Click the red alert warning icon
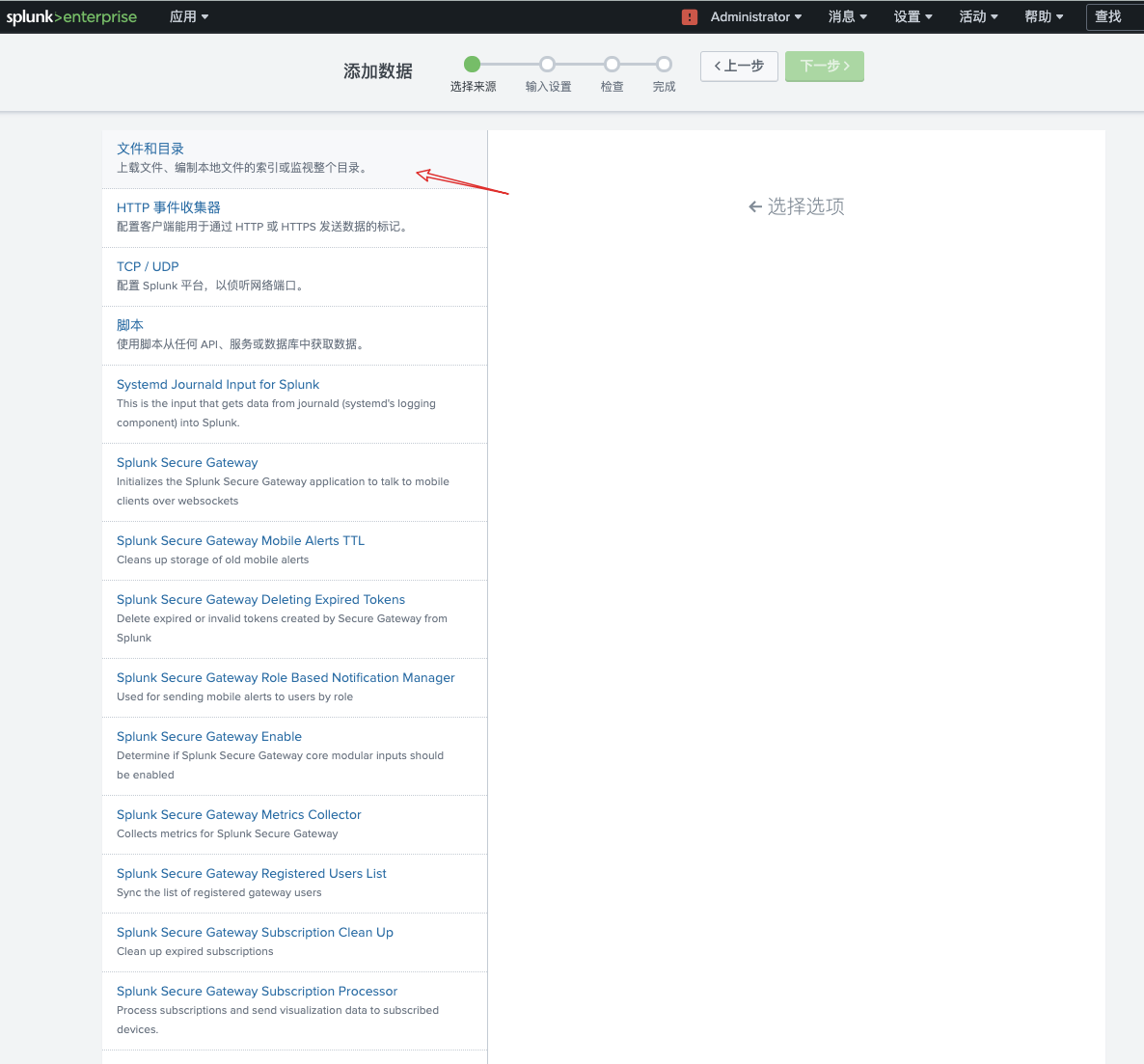 (x=690, y=16)
